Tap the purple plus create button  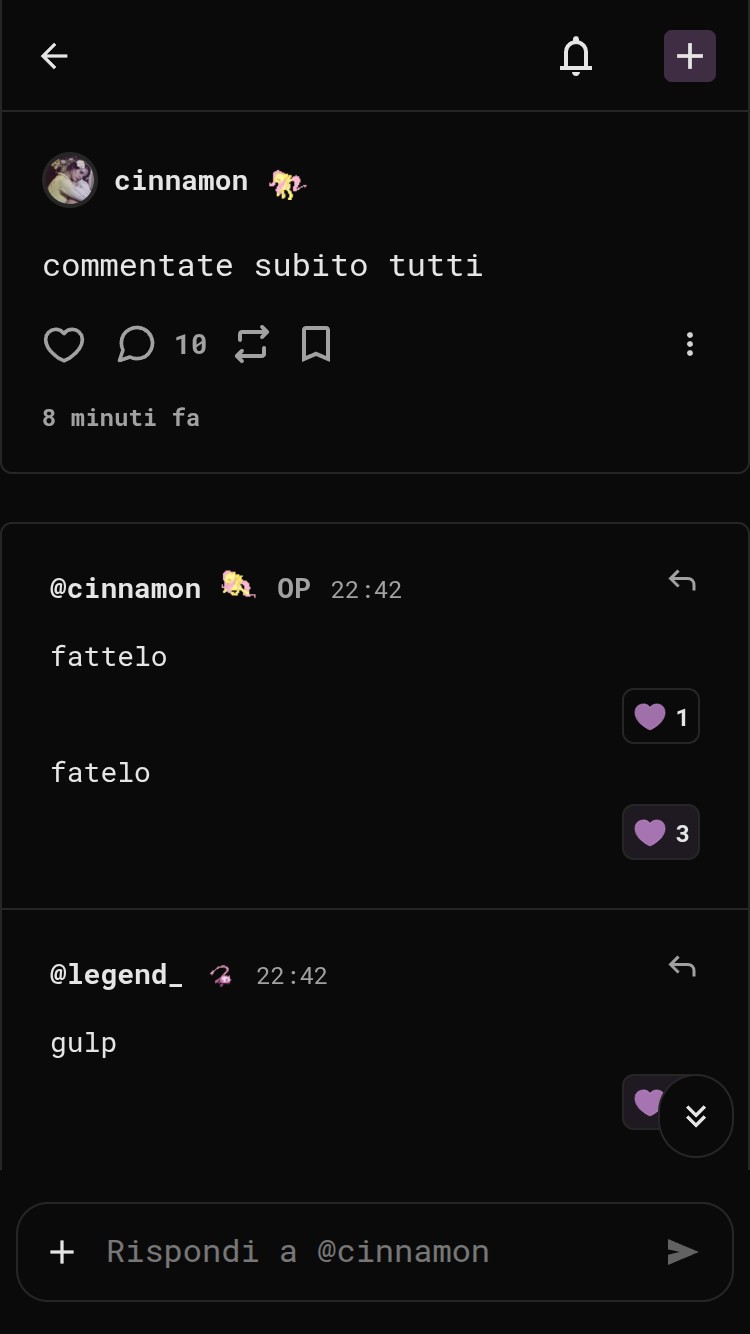(690, 56)
